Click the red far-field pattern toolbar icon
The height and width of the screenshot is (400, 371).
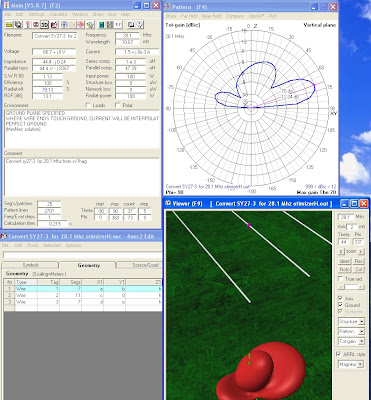[x=36, y=25]
